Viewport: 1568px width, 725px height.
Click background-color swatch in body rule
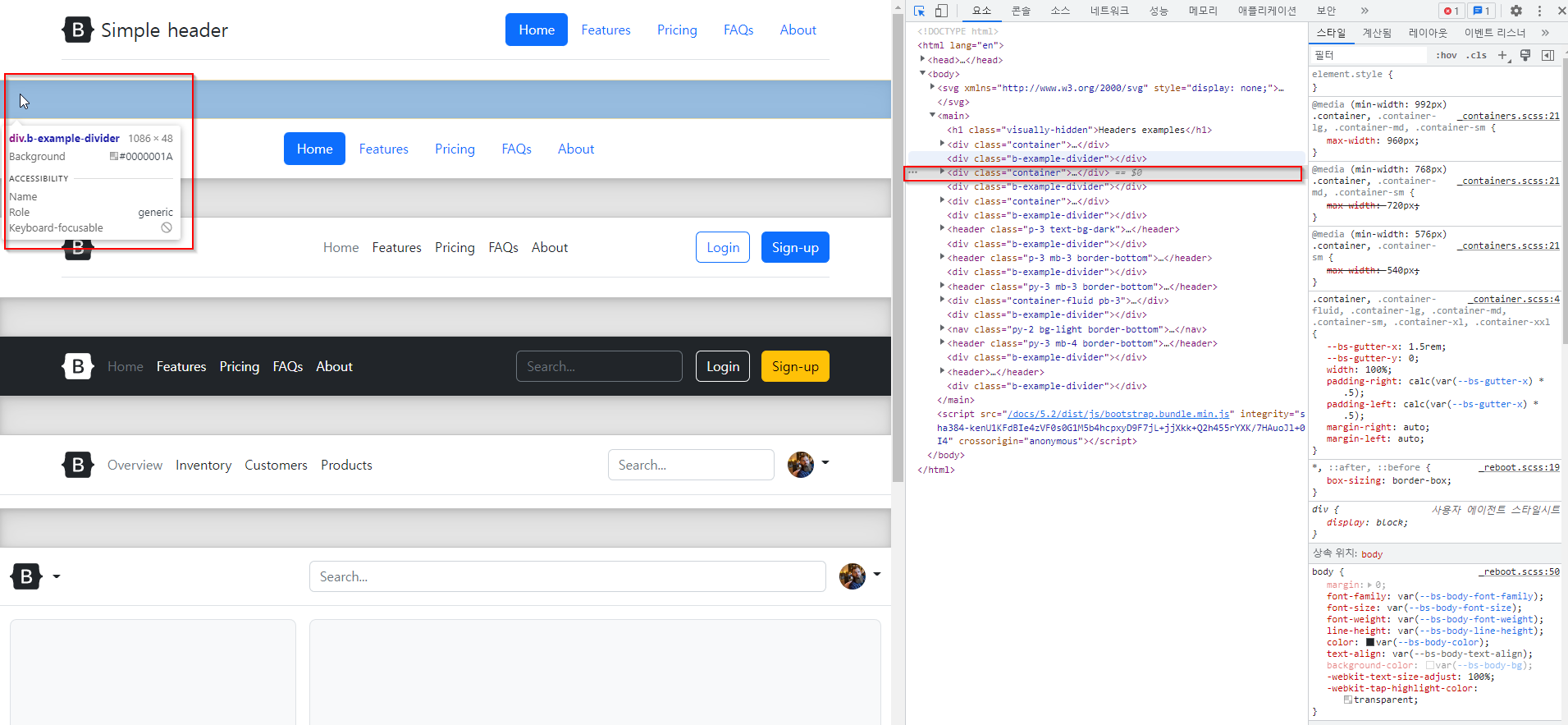click(1430, 665)
